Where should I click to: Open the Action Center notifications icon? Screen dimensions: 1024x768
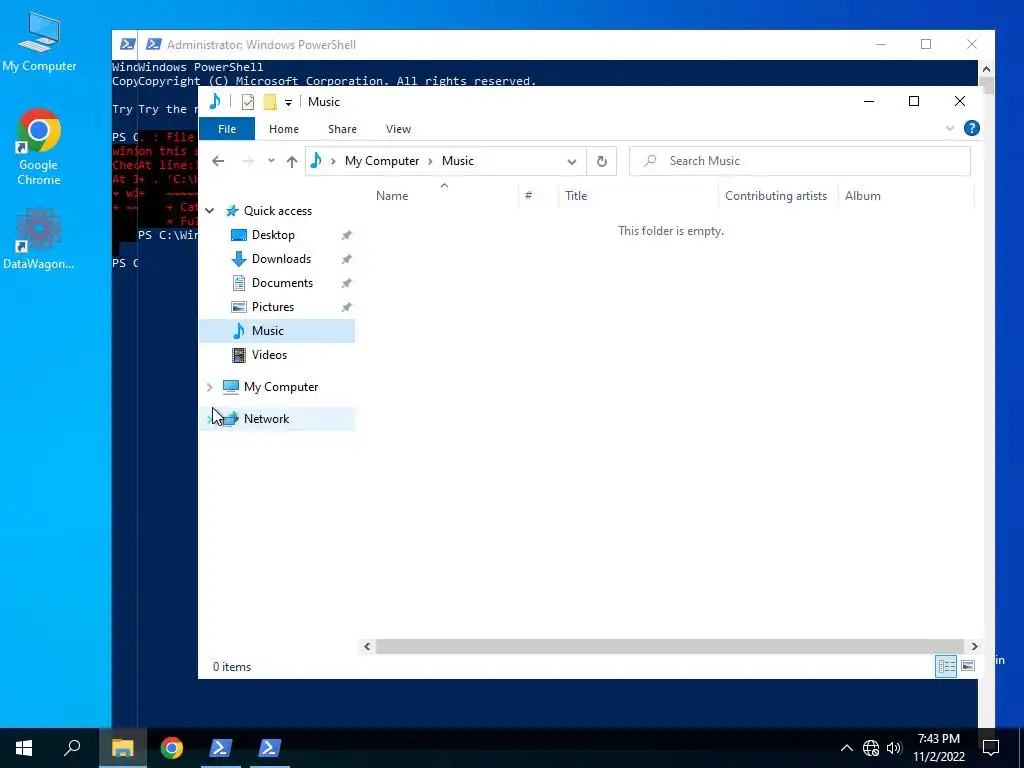991,748
